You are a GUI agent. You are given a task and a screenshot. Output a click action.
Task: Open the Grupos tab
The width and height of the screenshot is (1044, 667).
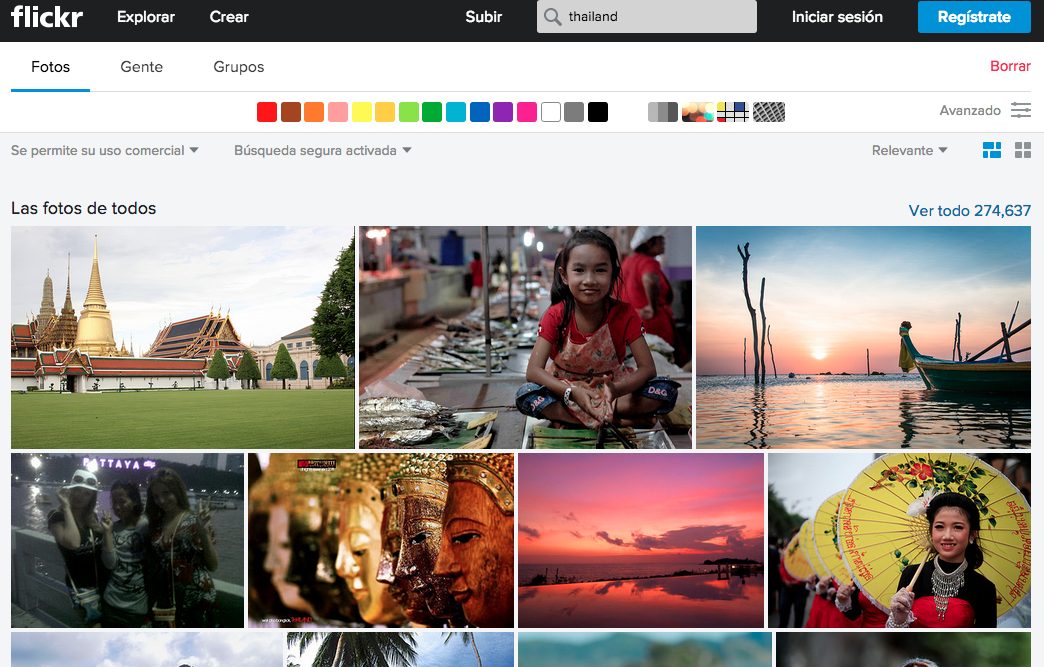click(238, 67)
